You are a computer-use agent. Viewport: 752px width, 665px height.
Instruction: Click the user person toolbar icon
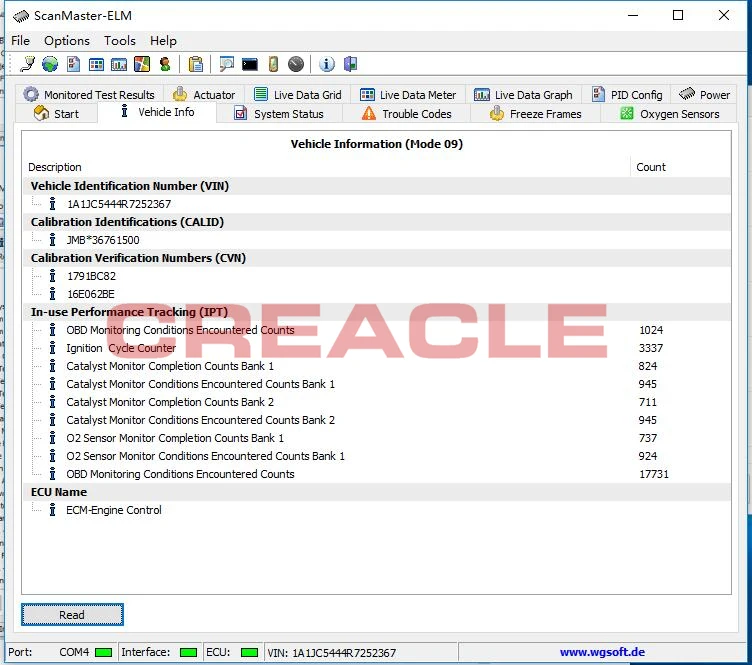coord(165,64)
